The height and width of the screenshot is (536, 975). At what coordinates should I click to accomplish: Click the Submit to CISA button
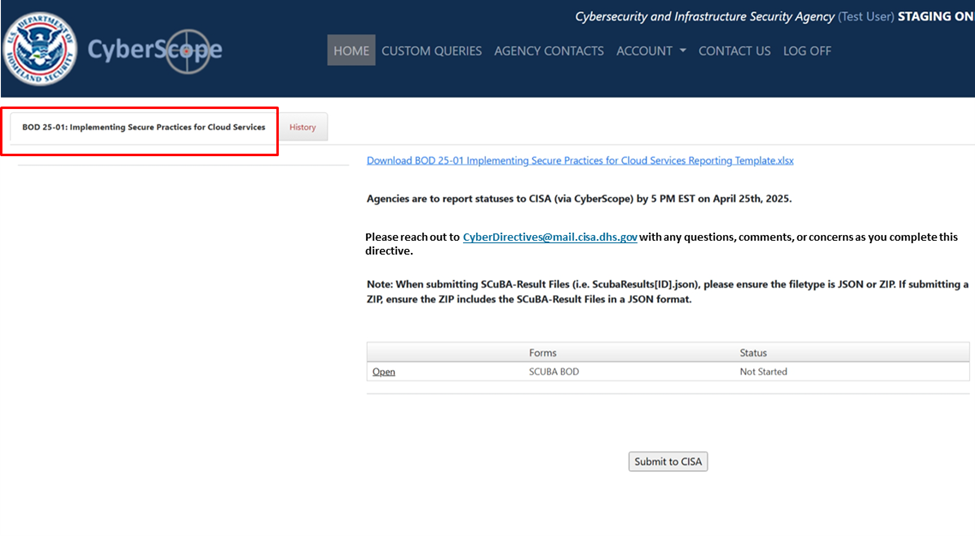(x=668, y=461)
